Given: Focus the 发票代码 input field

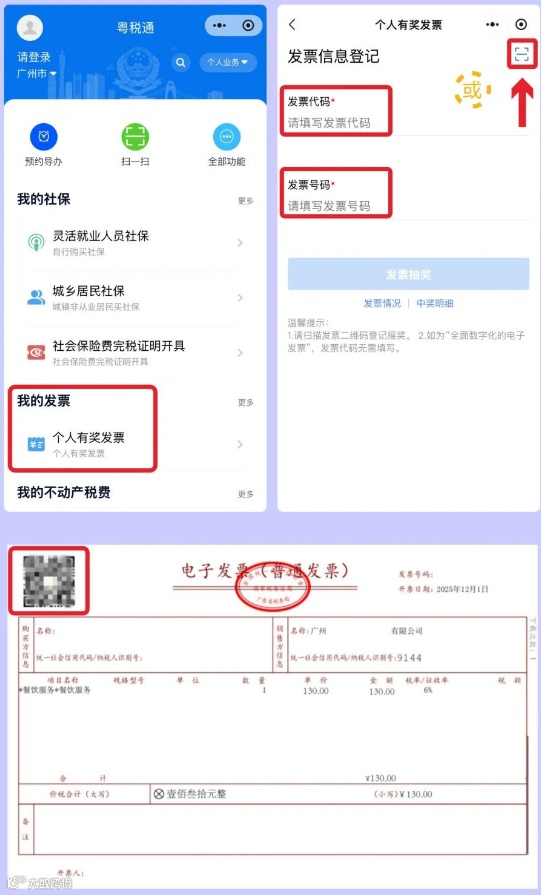Looking at the screenshot, I should (408, 123).
